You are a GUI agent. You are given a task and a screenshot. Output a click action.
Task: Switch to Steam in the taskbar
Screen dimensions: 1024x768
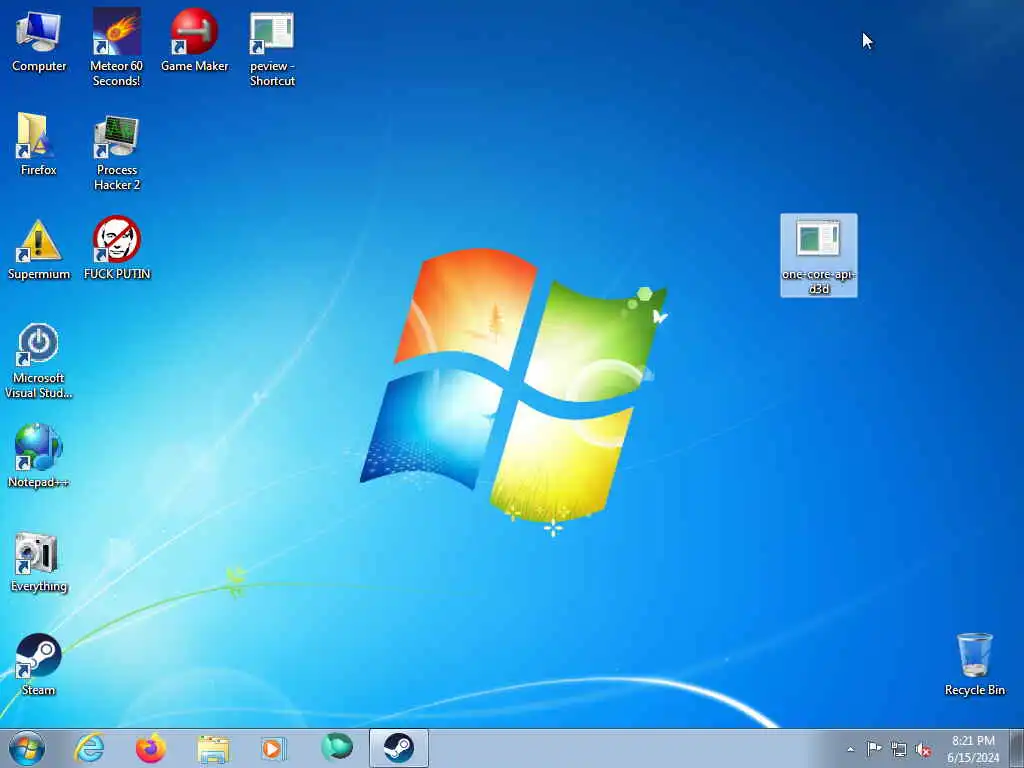pos(398,748)
